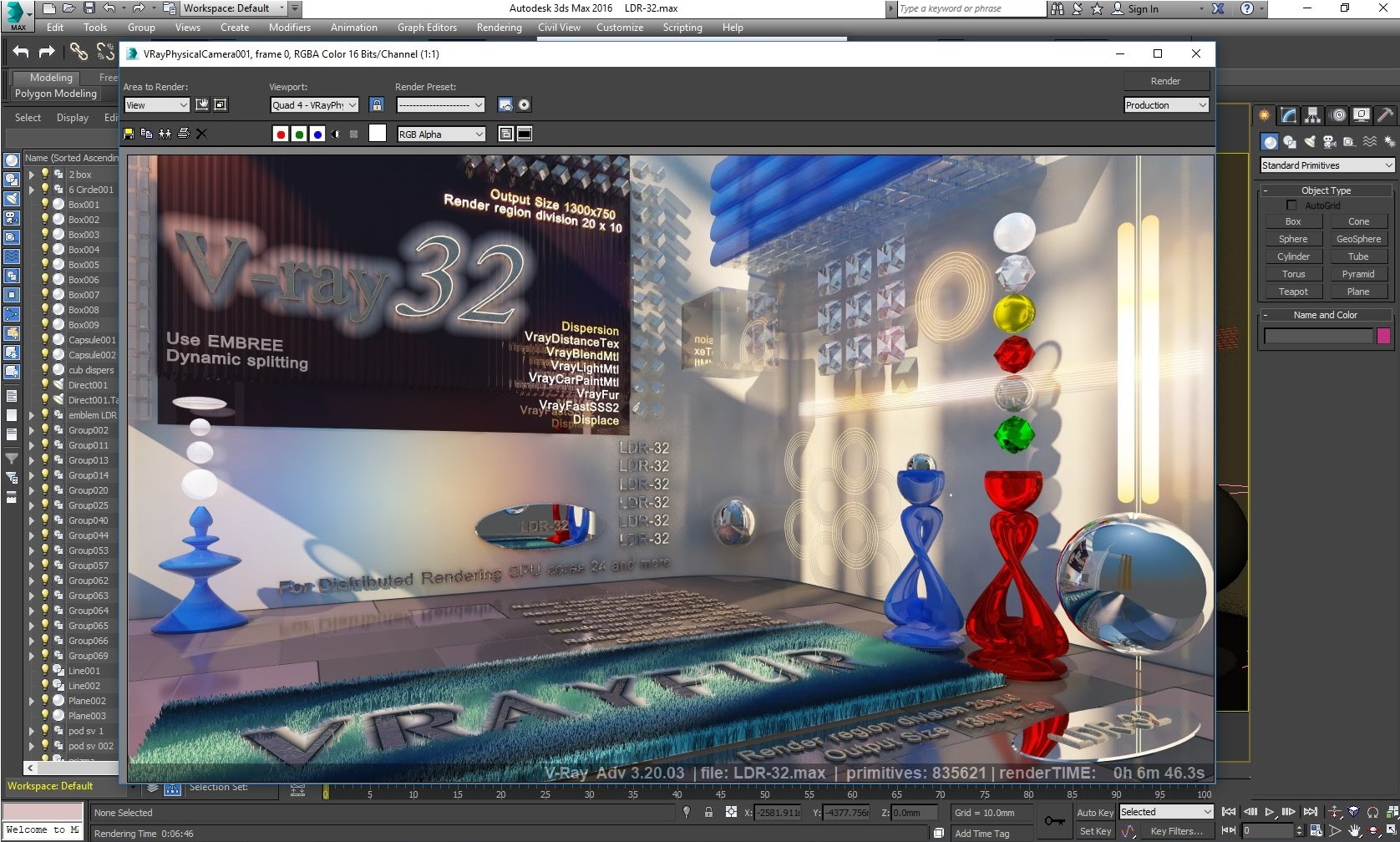Click the Select and Link chain icon
The width and height of the screenshot is (1400, 842).
79,52
